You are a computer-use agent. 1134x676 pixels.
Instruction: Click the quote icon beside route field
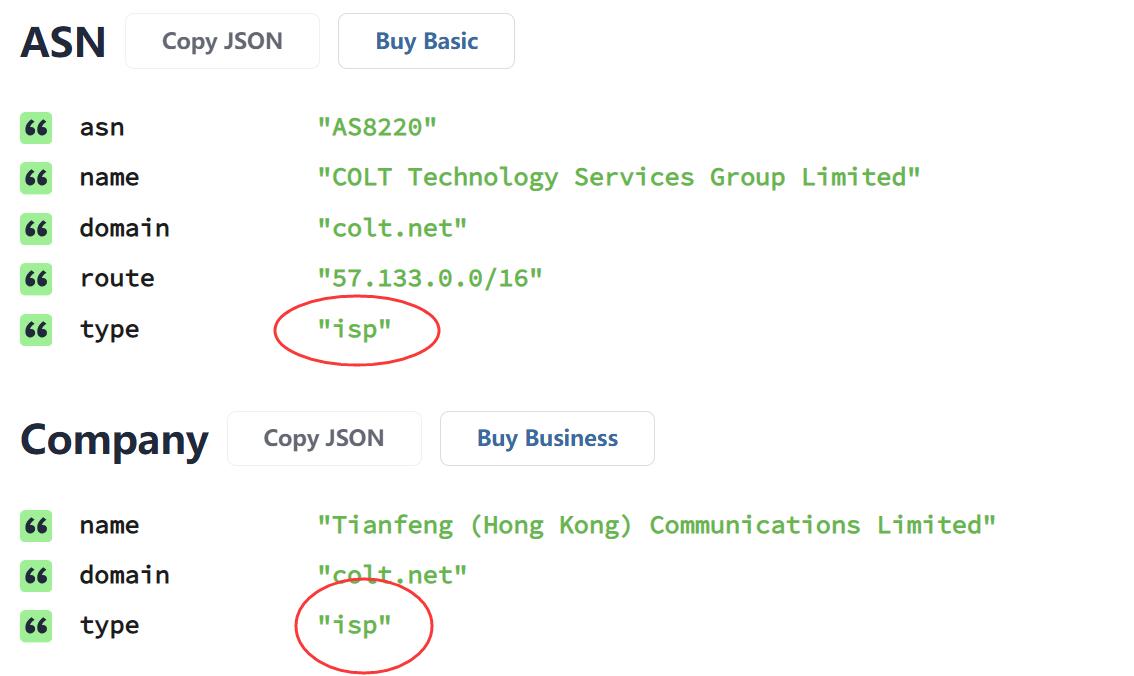pos(36,279)
